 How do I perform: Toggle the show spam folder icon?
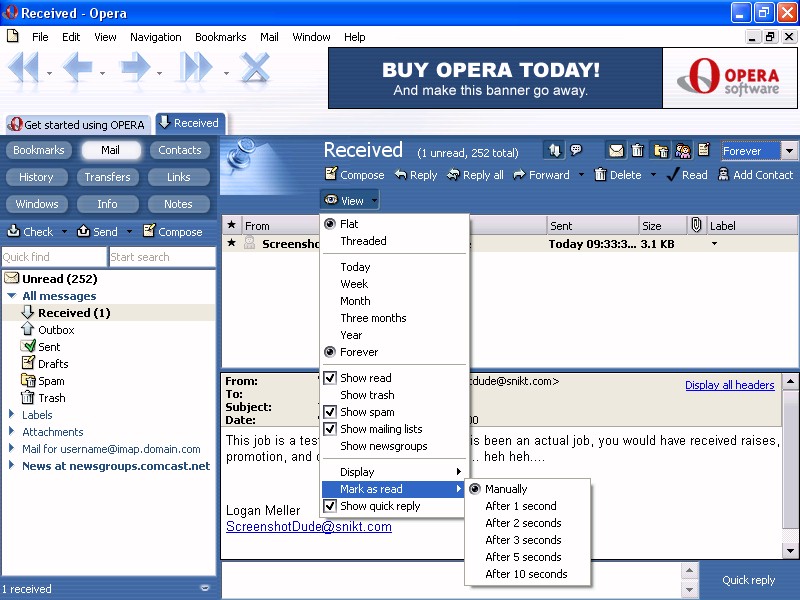pyautogui.click(x=661, y=151)
